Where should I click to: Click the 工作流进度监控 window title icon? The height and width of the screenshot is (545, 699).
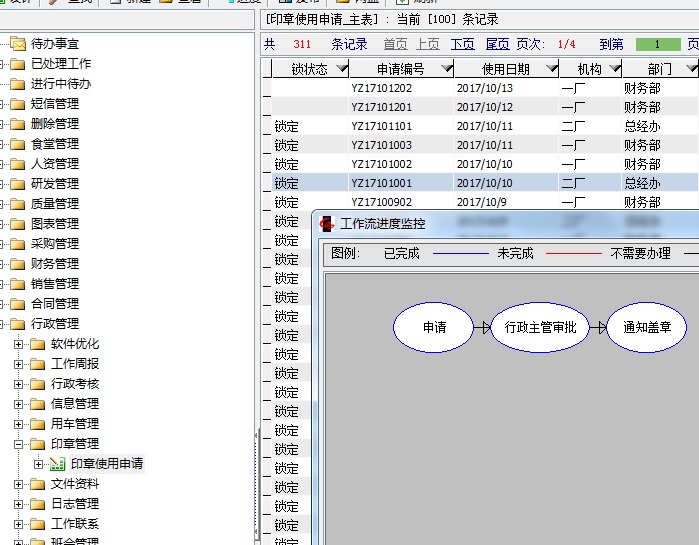[327, 223]
